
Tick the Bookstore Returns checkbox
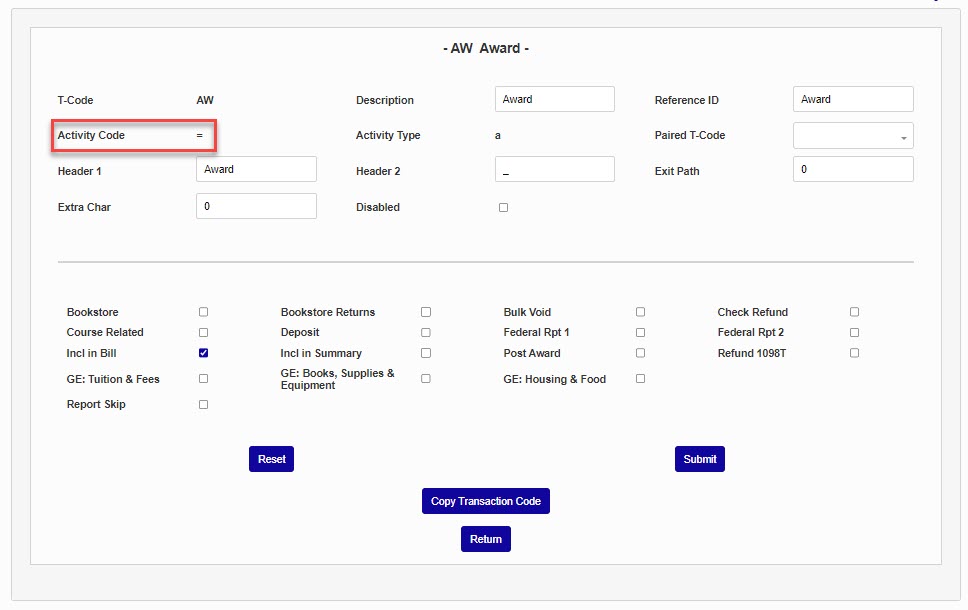tap(426, 312)
